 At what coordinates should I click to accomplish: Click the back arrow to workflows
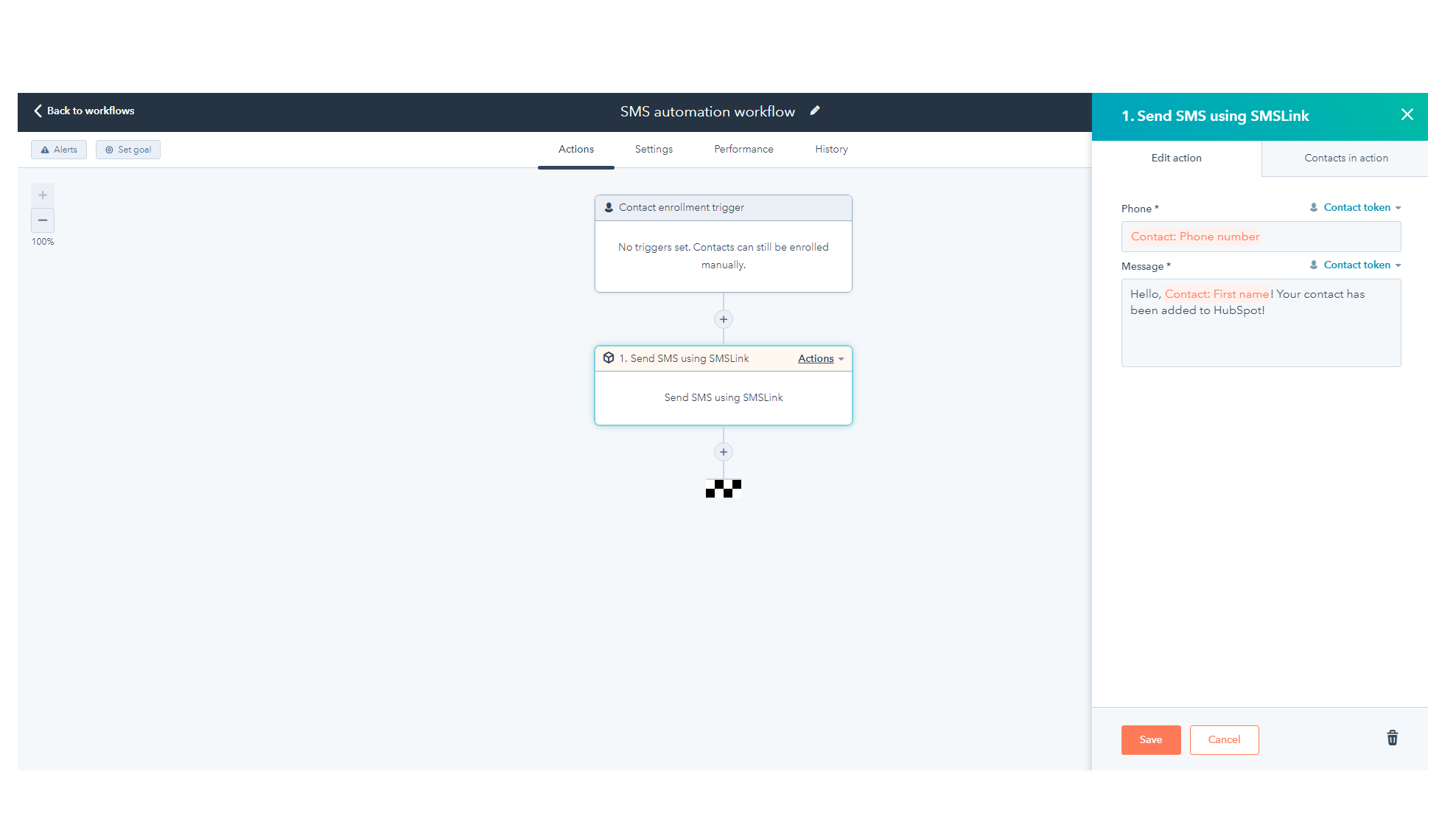coord(38,111)
